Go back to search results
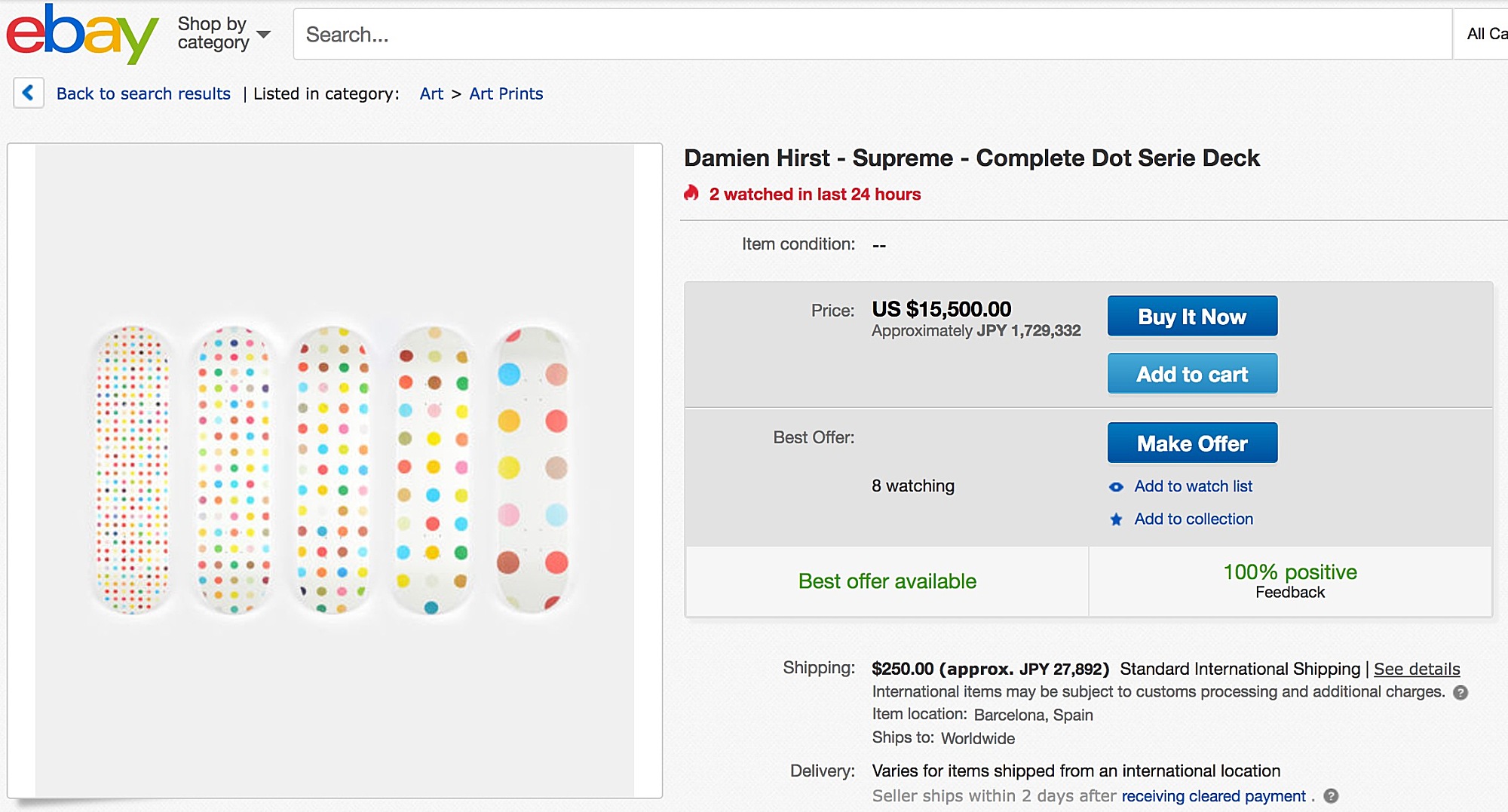1508x812 pixels. click(x=143, y=93)
